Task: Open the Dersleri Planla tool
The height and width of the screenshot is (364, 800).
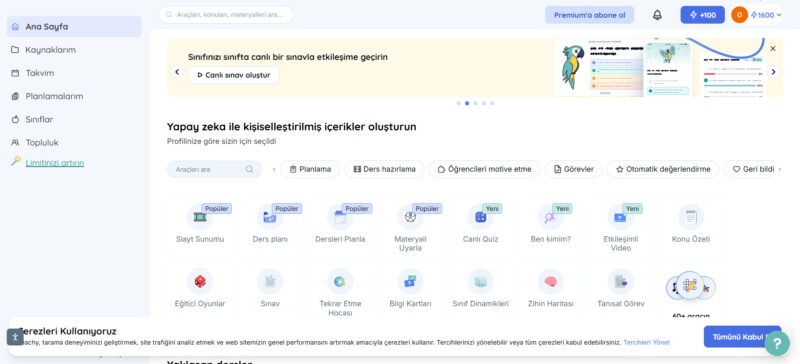Action: [x=340, y=226]
